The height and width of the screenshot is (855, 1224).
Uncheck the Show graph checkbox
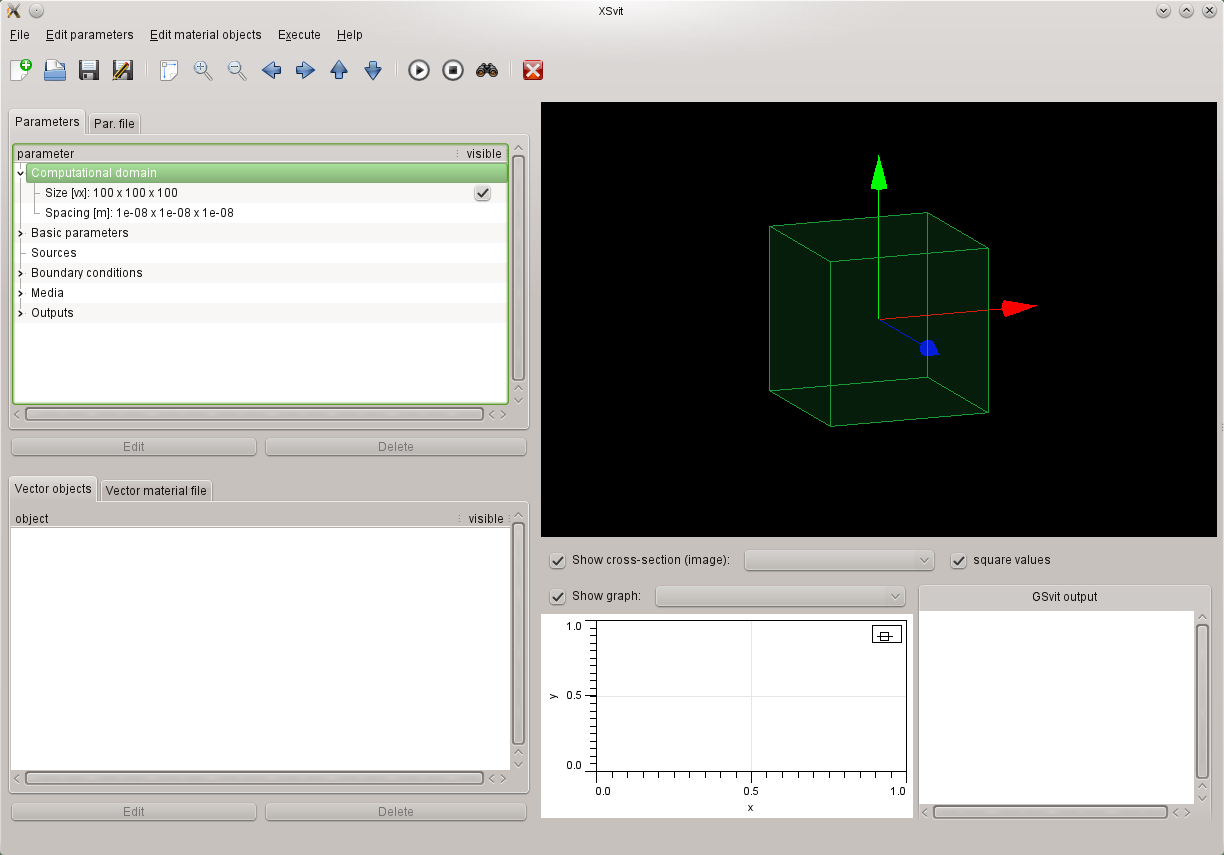point(558,596)
